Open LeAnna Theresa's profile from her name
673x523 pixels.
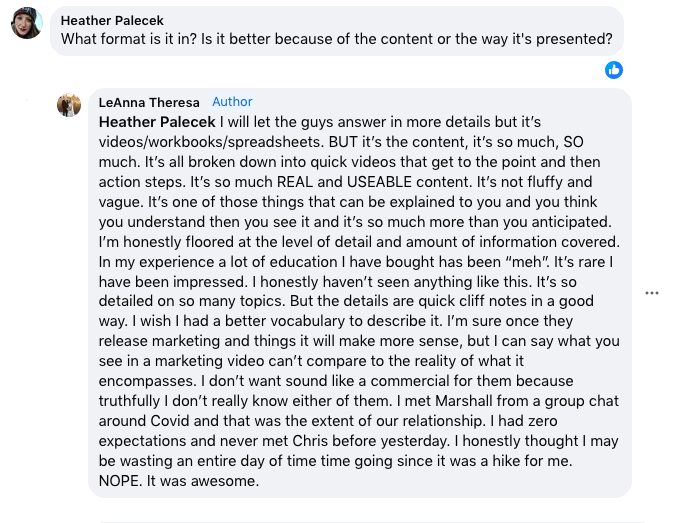pyautogui.click(x=149, y=103)
